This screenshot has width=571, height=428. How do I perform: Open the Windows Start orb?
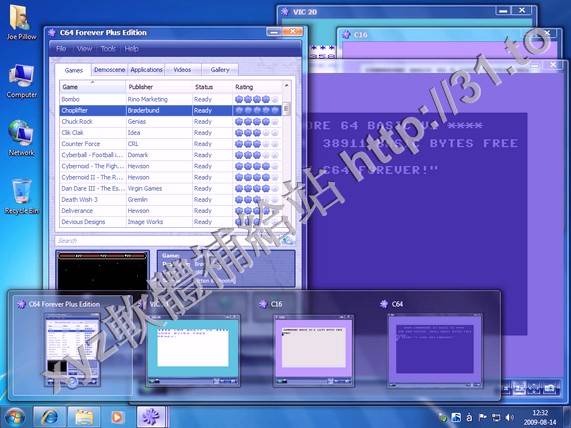14,417
